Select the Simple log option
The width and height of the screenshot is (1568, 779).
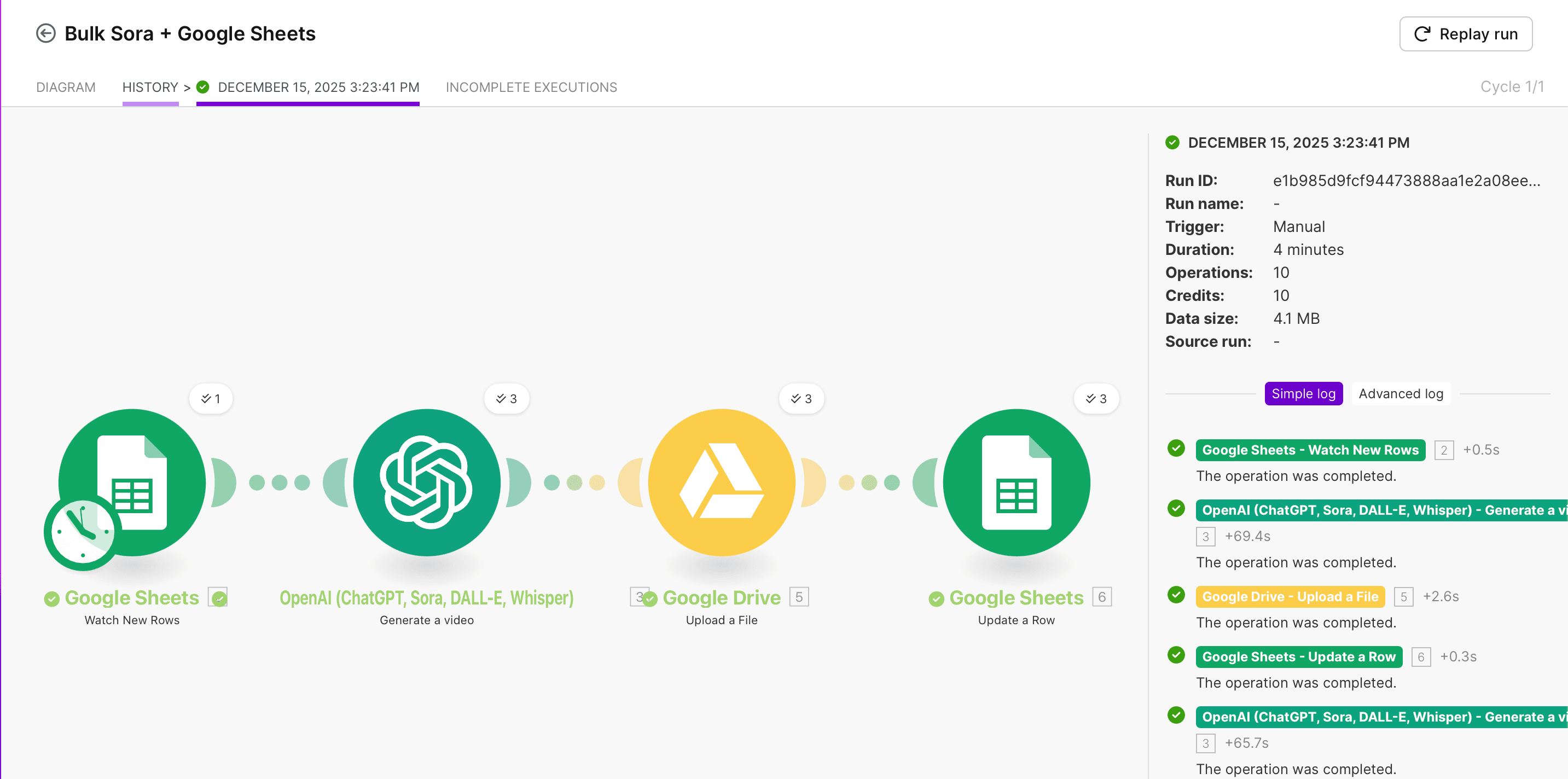[x=1303, y=394]
